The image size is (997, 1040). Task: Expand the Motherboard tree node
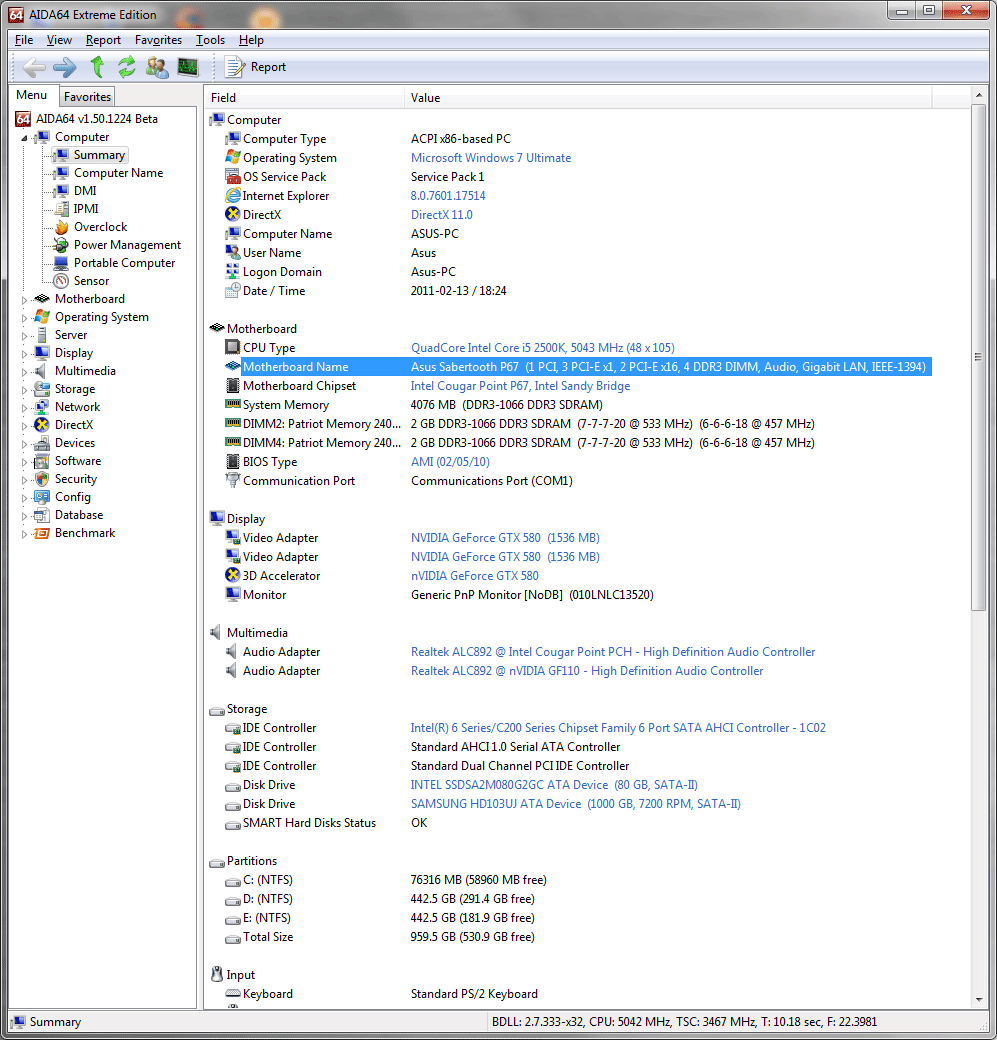click(25, 300)
